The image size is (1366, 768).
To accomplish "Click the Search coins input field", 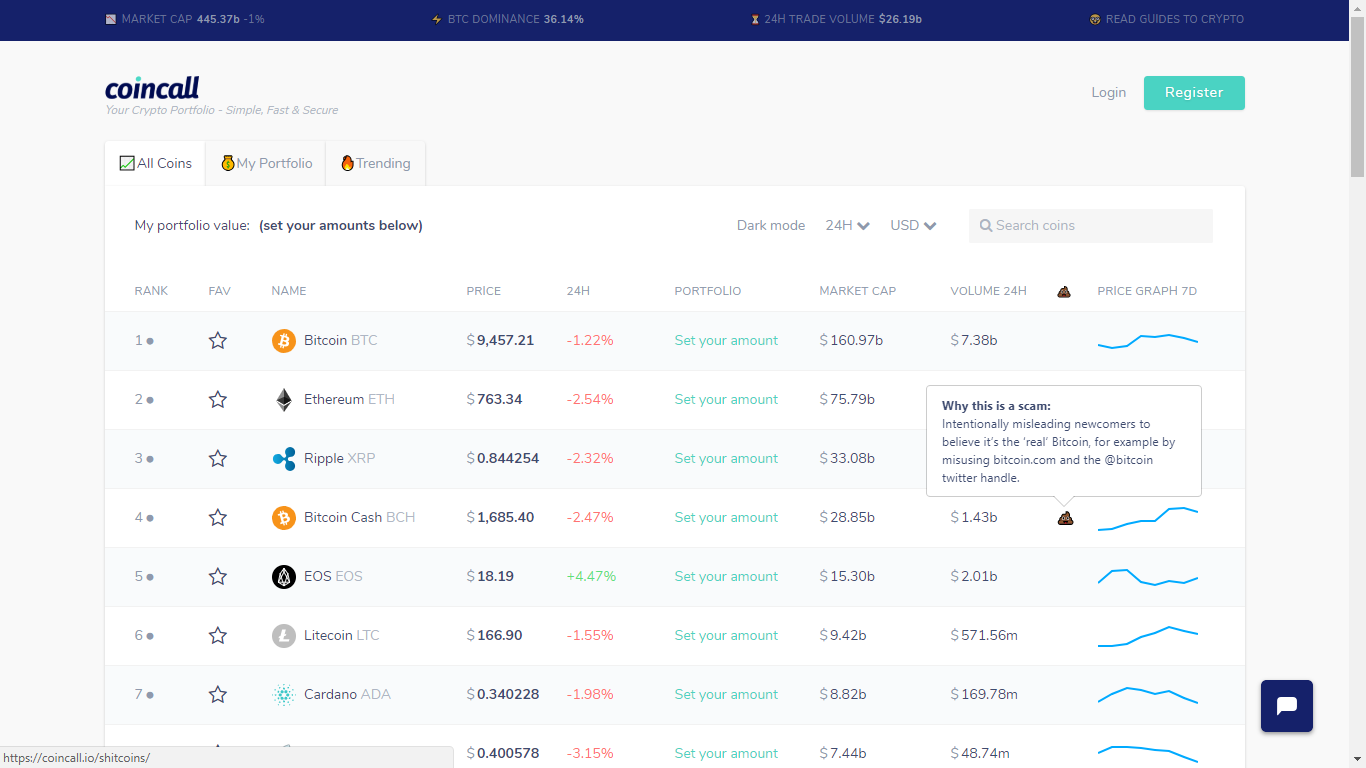I will pos(1091,226).
